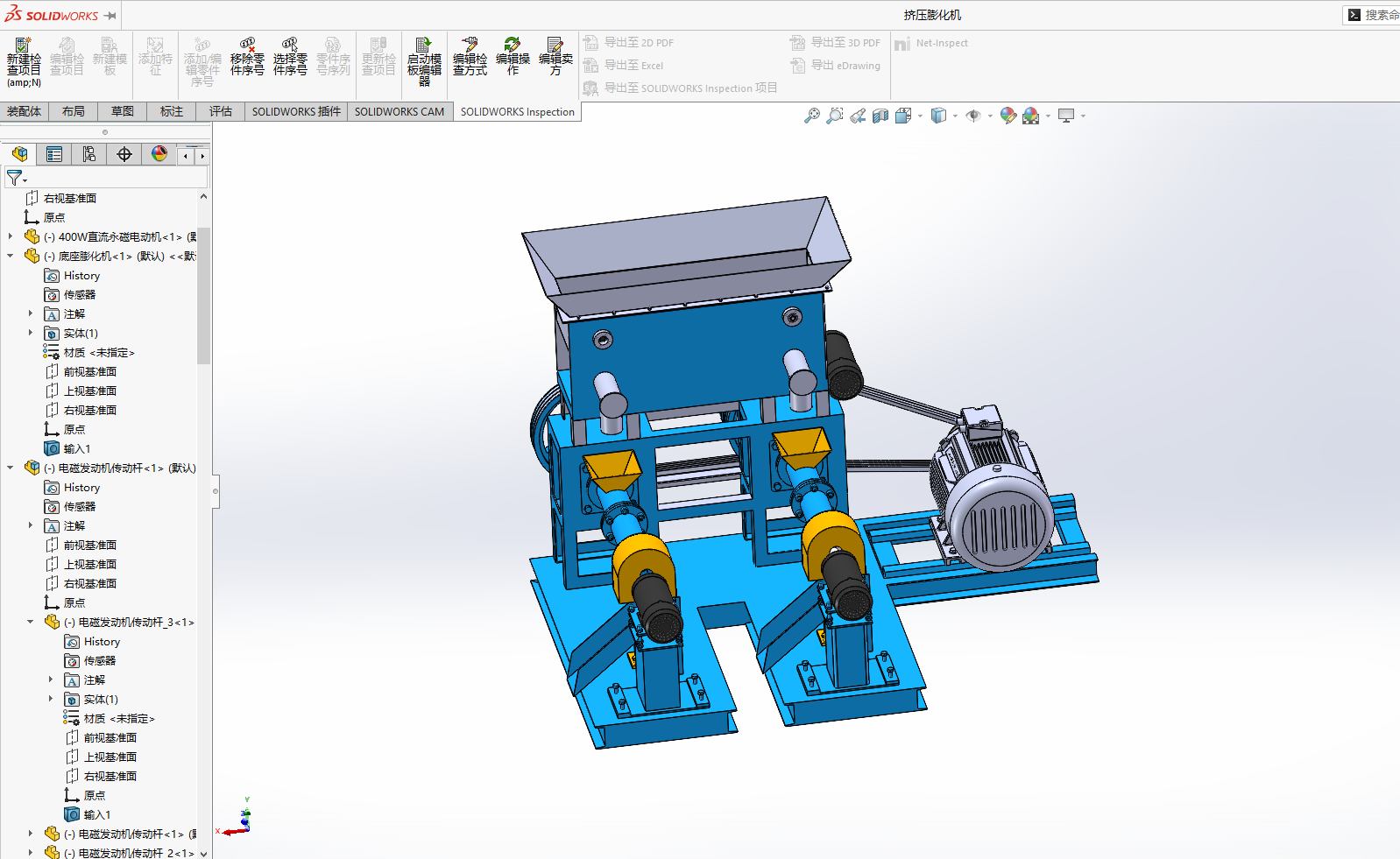The height and width of the screenshot is (859, 1400).
Task: Pin the SOLIDWORKS menu with pushpin icon
Action: coord(110,15)
